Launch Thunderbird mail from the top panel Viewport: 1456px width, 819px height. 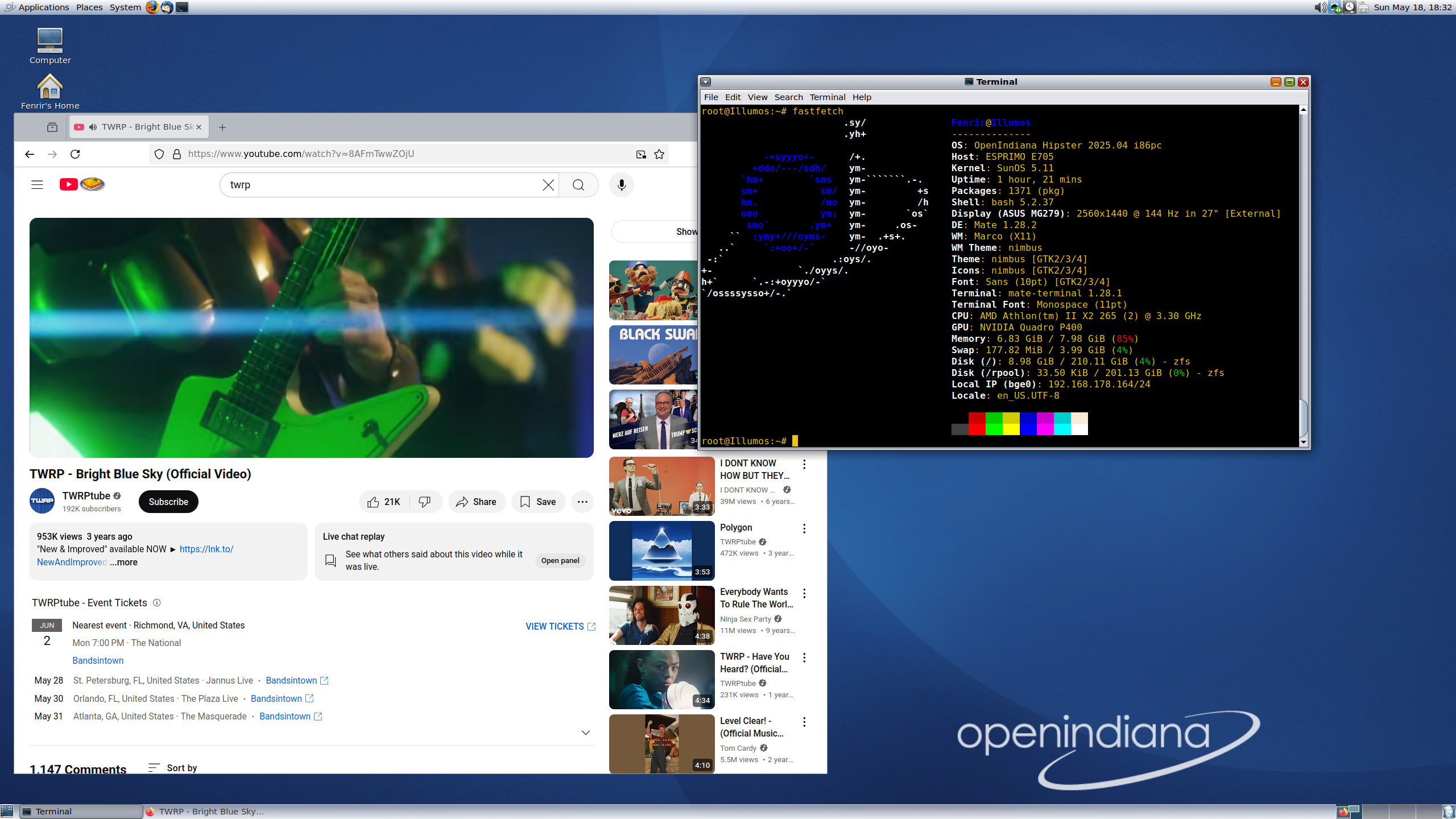click(x=167, y=7)
